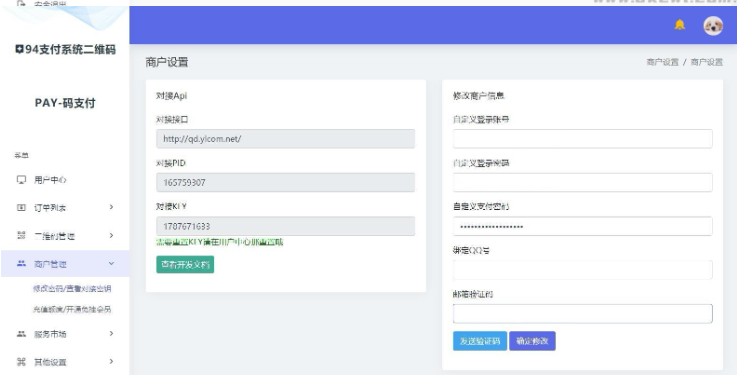The height and width of the screenshot is (375, 737).
Task: Click the green KEY reset hint text
Action: point(220,242)
